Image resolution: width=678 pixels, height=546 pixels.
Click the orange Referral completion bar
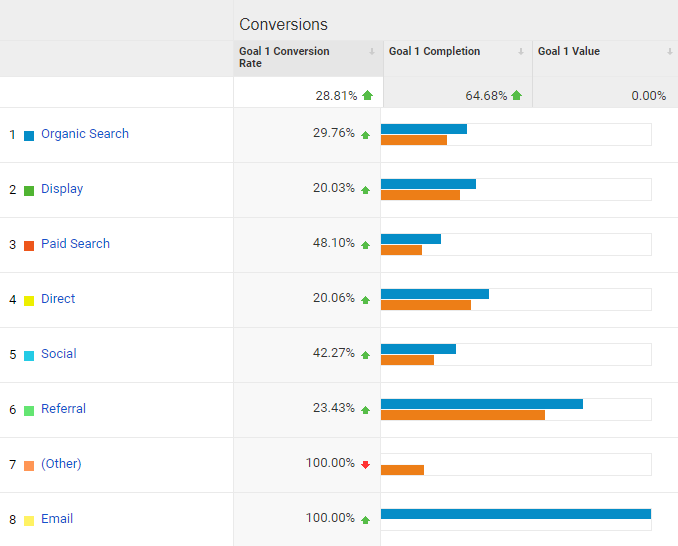[x=463, y=415]
